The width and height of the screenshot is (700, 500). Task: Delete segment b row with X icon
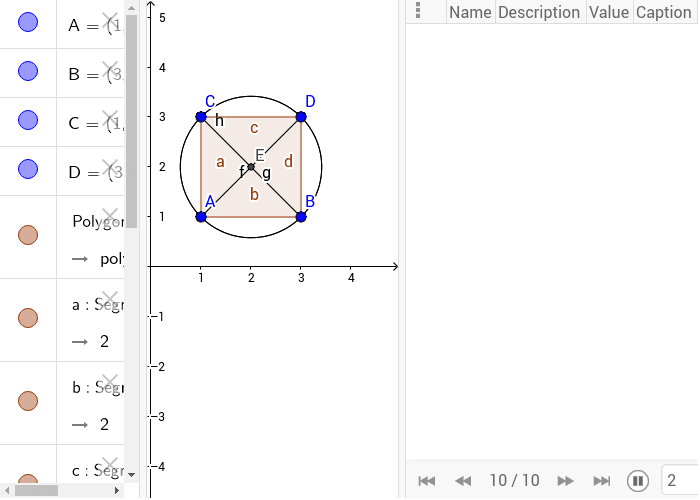tap(110, 382)
